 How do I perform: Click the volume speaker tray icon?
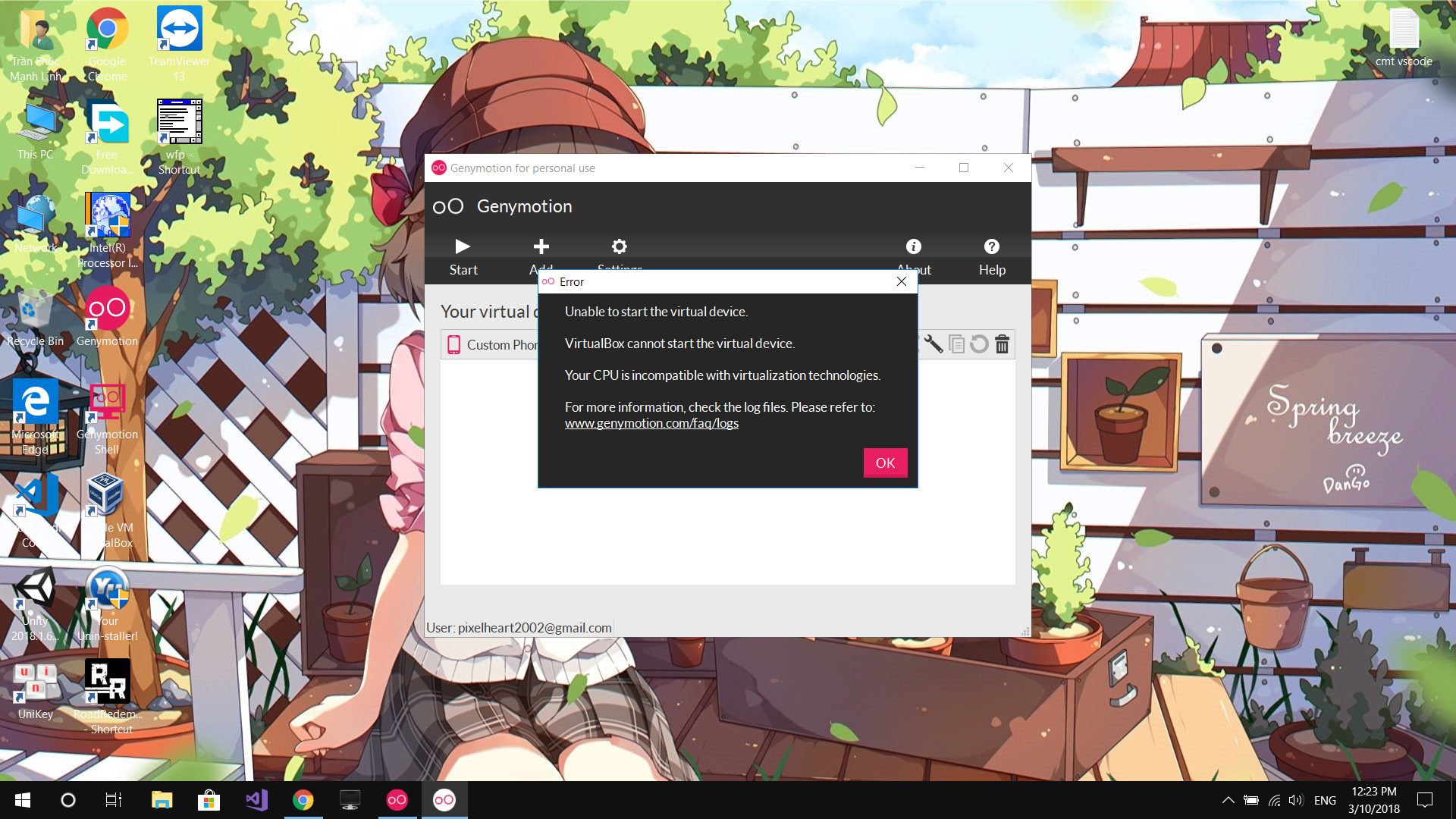[1296, 800]
